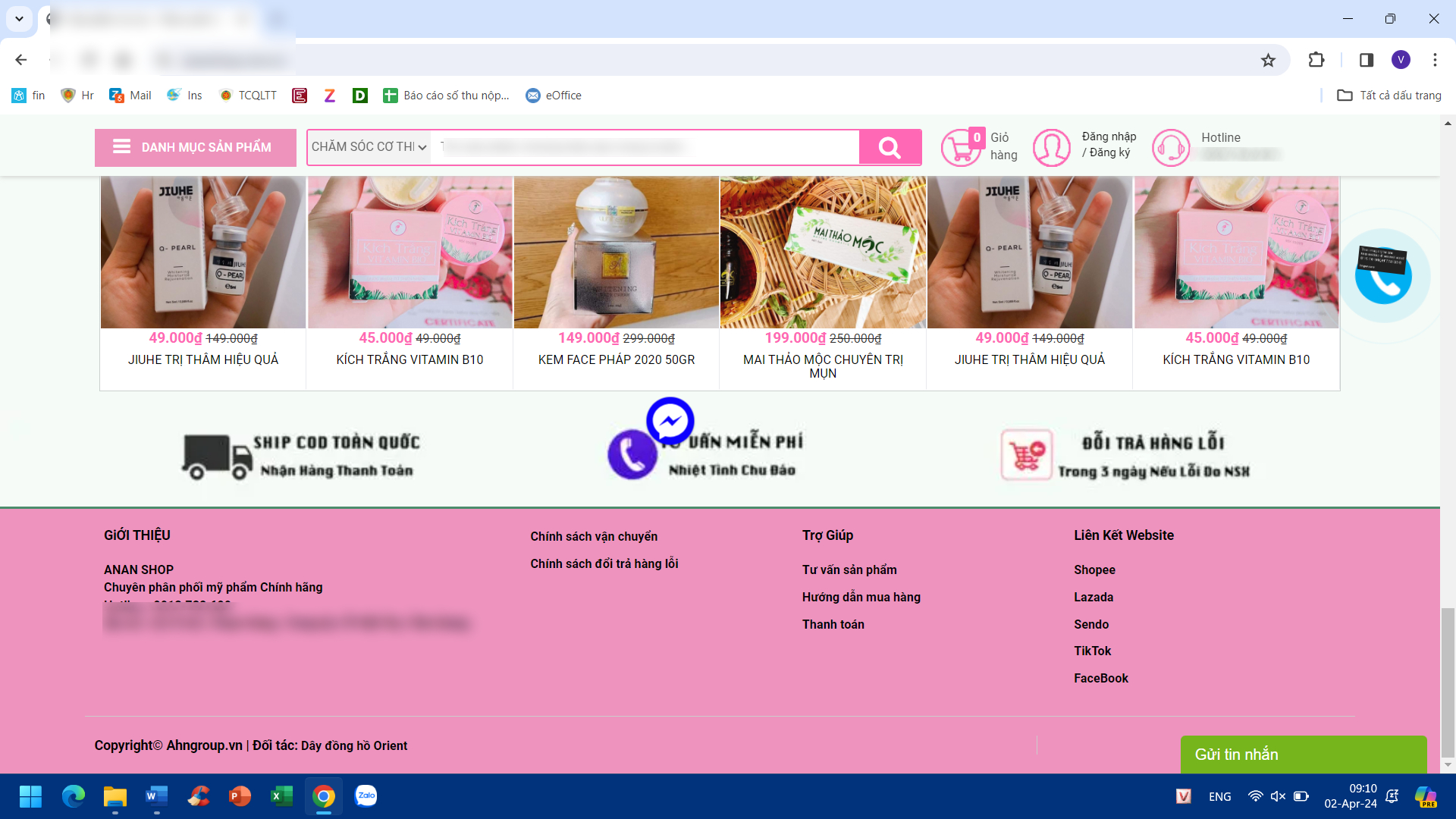Click the pink search magnifier button
1456x819 pixels.
click(x=890, y=147)
